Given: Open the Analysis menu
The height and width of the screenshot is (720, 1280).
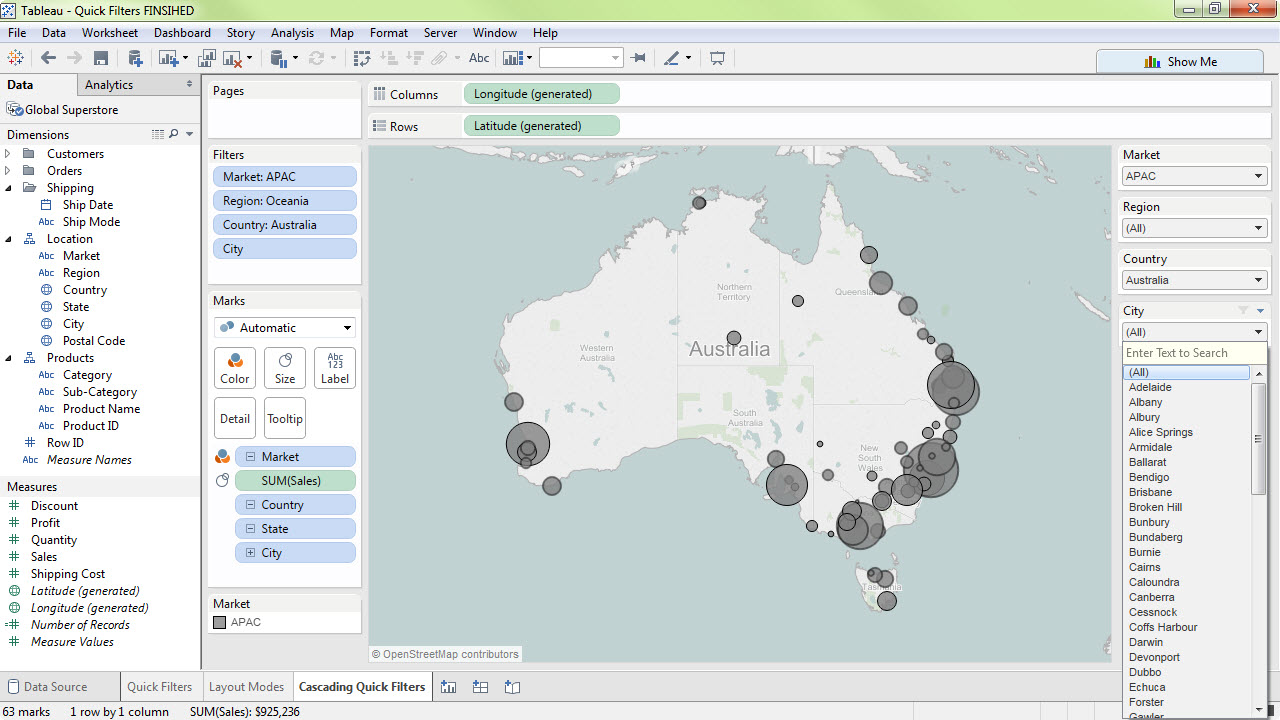Looking at the screenshot, I should [x=292, y=33].
